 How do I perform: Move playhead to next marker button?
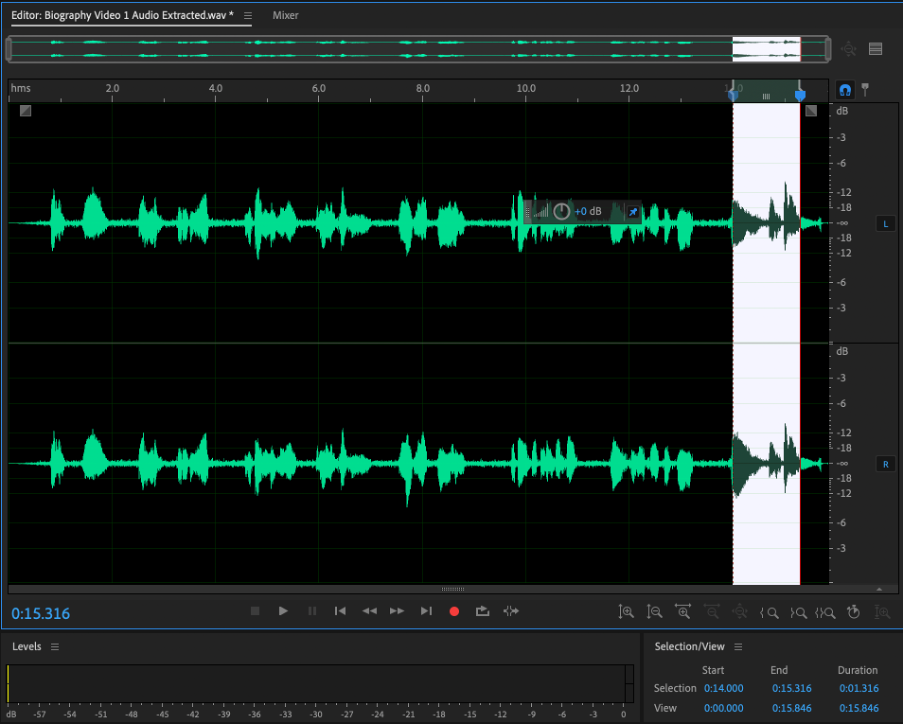click(x=426, y=611)
